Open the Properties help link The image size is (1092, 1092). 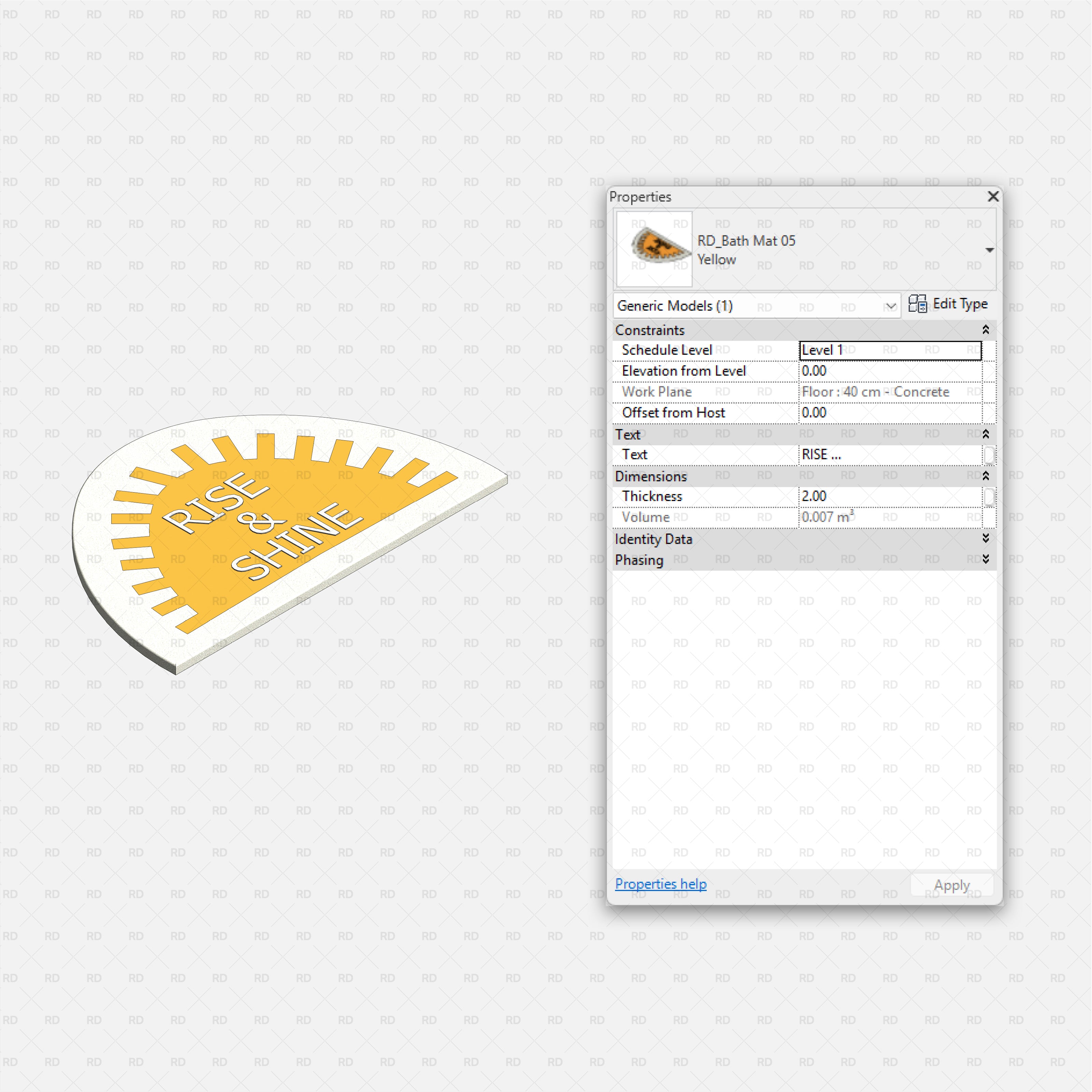[660, 883]
